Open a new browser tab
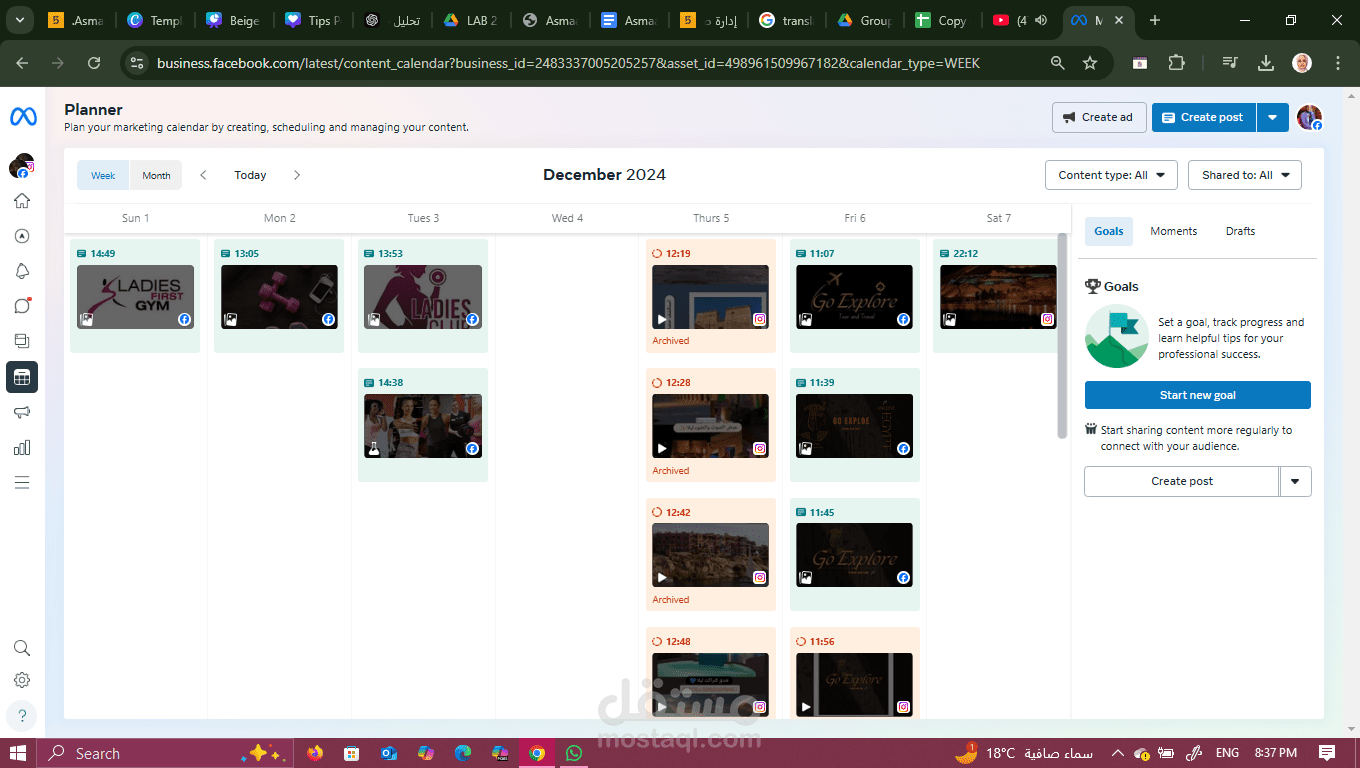Image resolution: width=1360 pixels, height=768 pixels. click(1155, 20)
